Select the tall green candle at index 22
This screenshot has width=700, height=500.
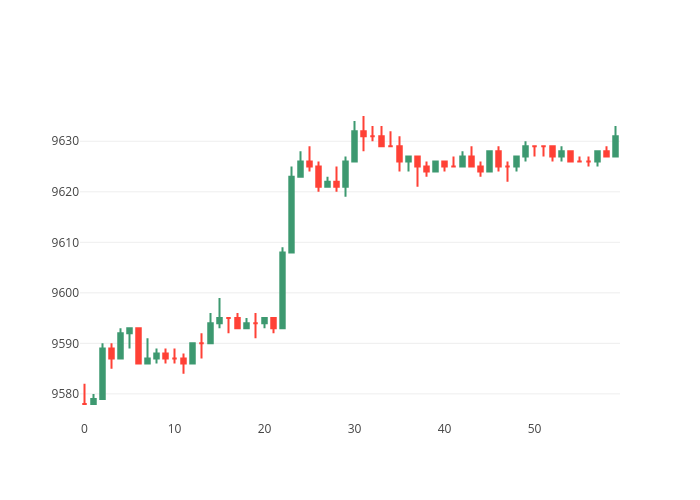(x=282, y=290)
